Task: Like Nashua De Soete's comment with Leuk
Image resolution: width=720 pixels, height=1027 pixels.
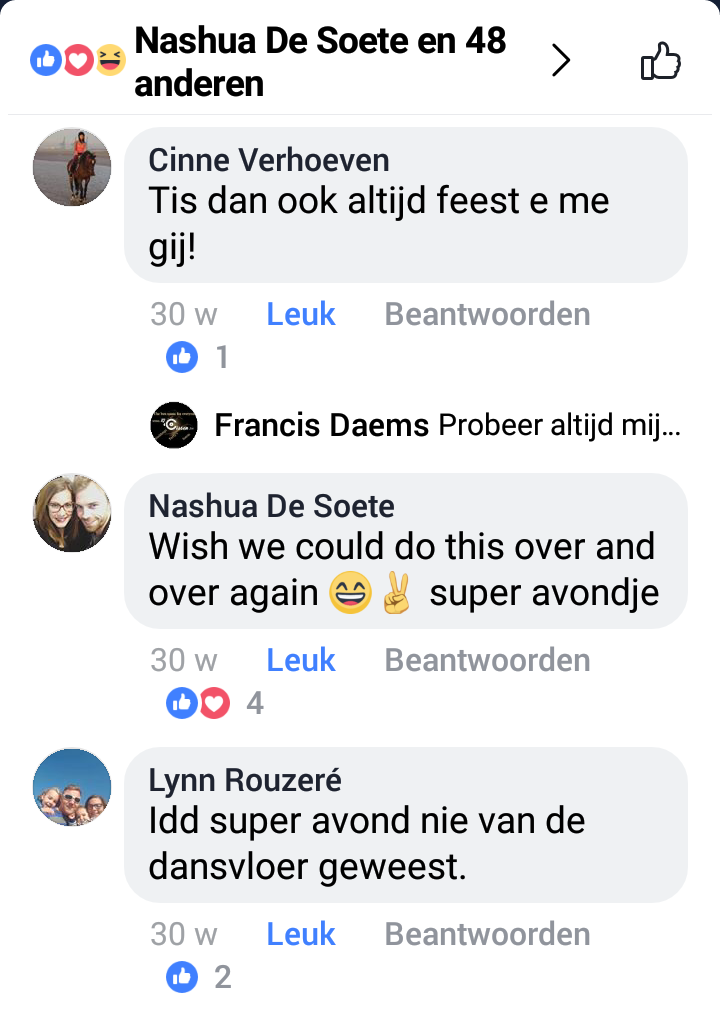Action: [301, 660]
